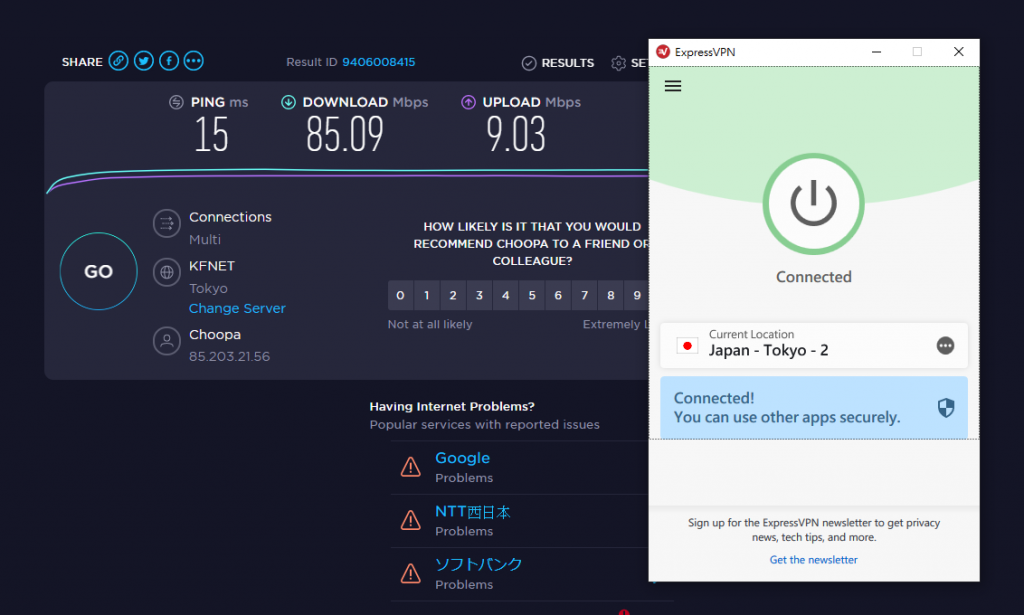Rate recommendation score 5
The height and width of the screenshot is (615, 1024).
pos(532,295)
